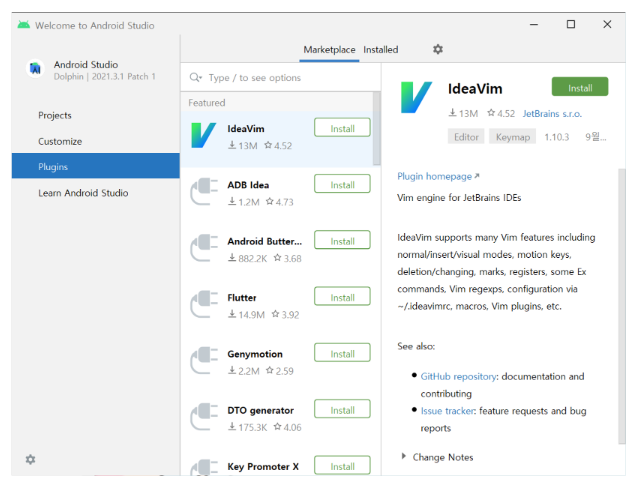
Task: Select the Genymotion plugin name
Action: click(255, 354)
